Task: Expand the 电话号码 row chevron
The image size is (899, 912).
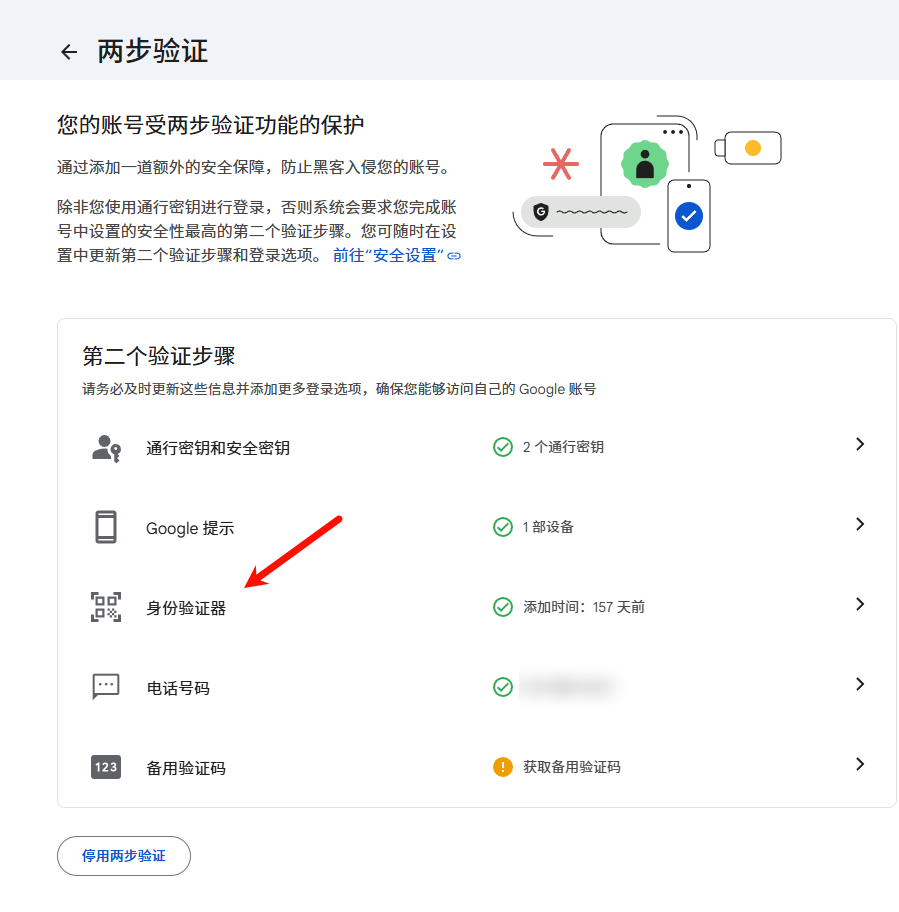Action: 860,684
